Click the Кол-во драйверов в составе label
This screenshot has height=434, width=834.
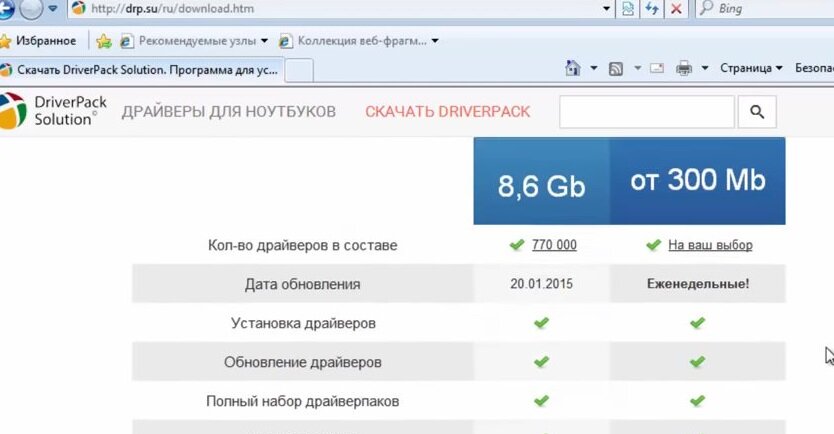(303, 245)
